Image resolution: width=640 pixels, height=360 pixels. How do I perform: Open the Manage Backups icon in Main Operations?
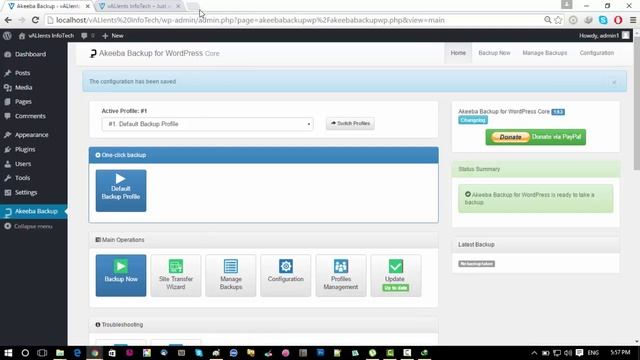pyautogui.click(x=231, y=276)
